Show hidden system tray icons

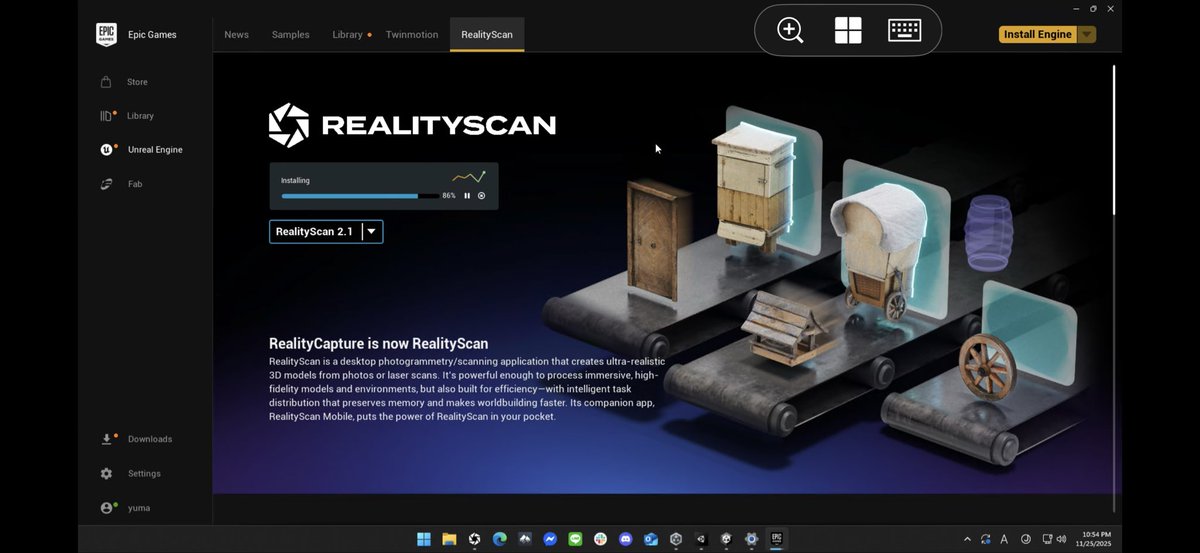(x=967, y=539)
